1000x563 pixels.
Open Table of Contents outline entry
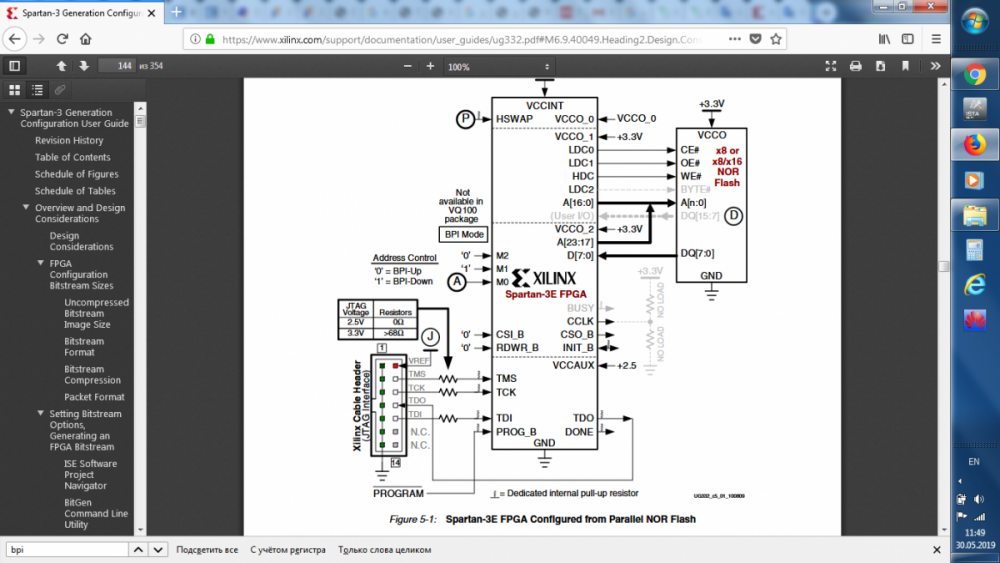coord(72,157)
